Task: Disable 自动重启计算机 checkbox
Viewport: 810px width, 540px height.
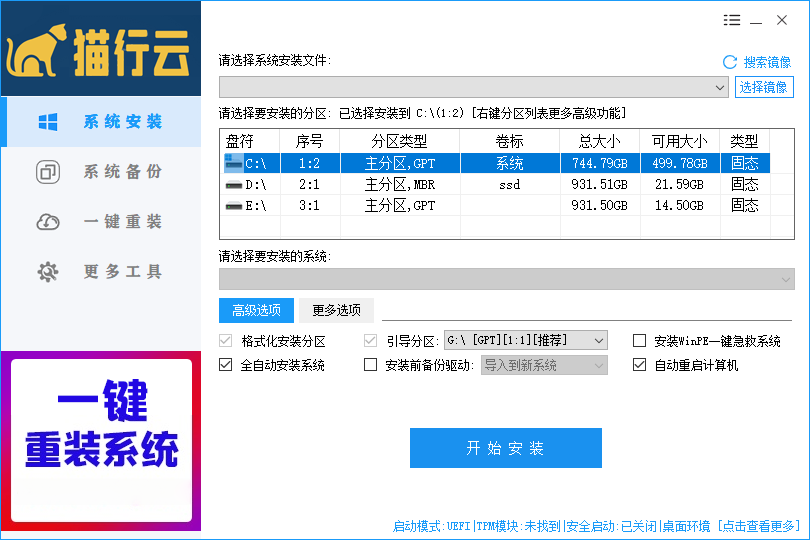Action: coord(640,365)
